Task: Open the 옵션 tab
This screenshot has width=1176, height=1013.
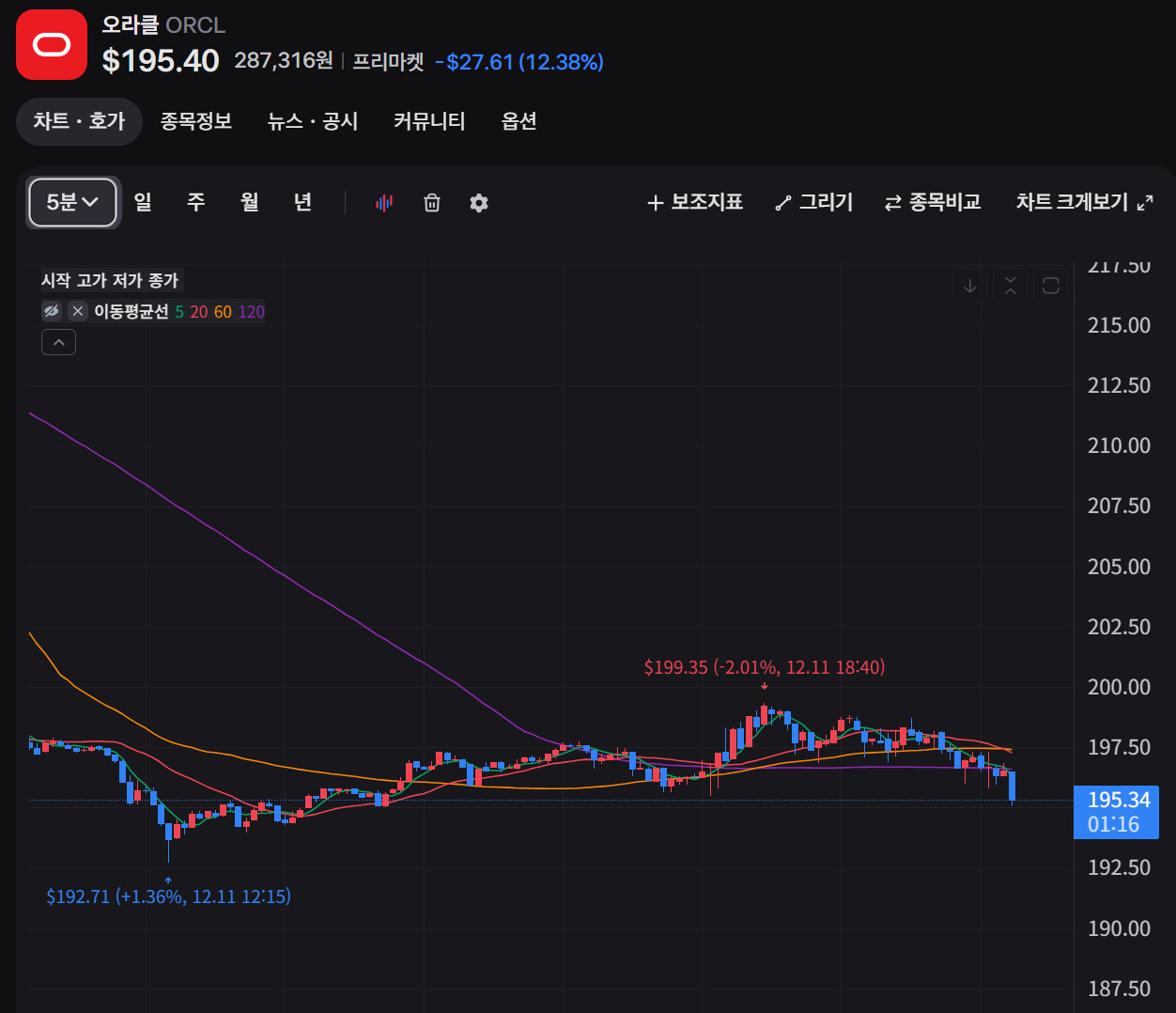Action: [518, 121]
